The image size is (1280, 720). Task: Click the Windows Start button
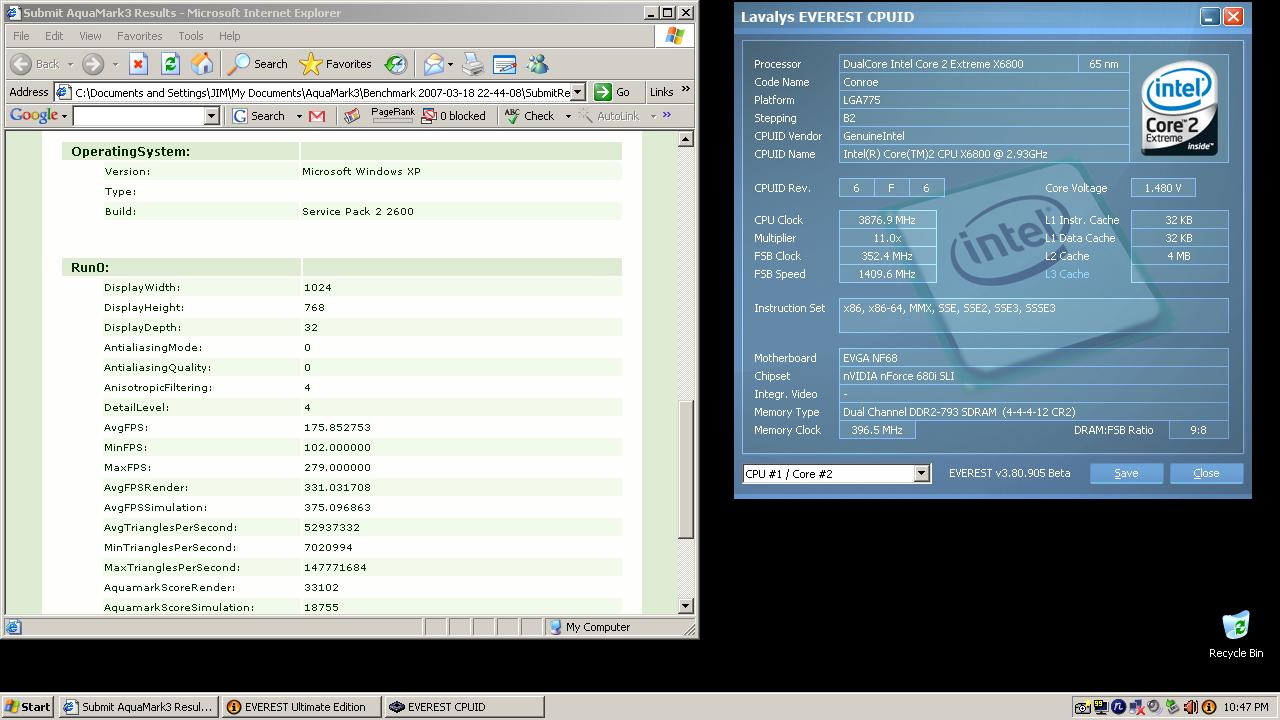(x=28, y=707)
